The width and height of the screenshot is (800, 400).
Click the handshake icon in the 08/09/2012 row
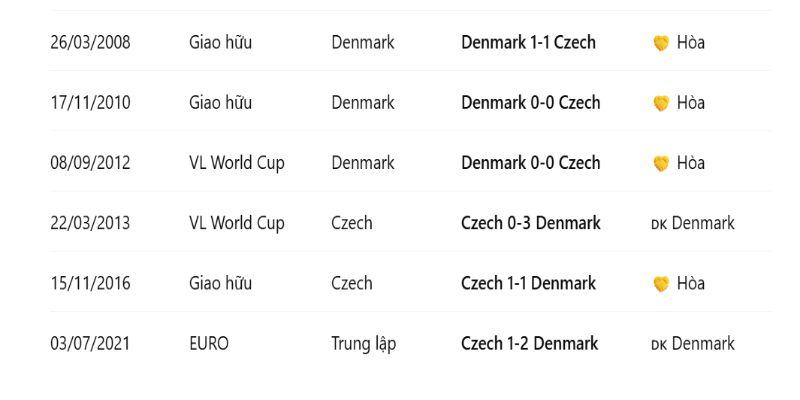[x=660, y=163]
